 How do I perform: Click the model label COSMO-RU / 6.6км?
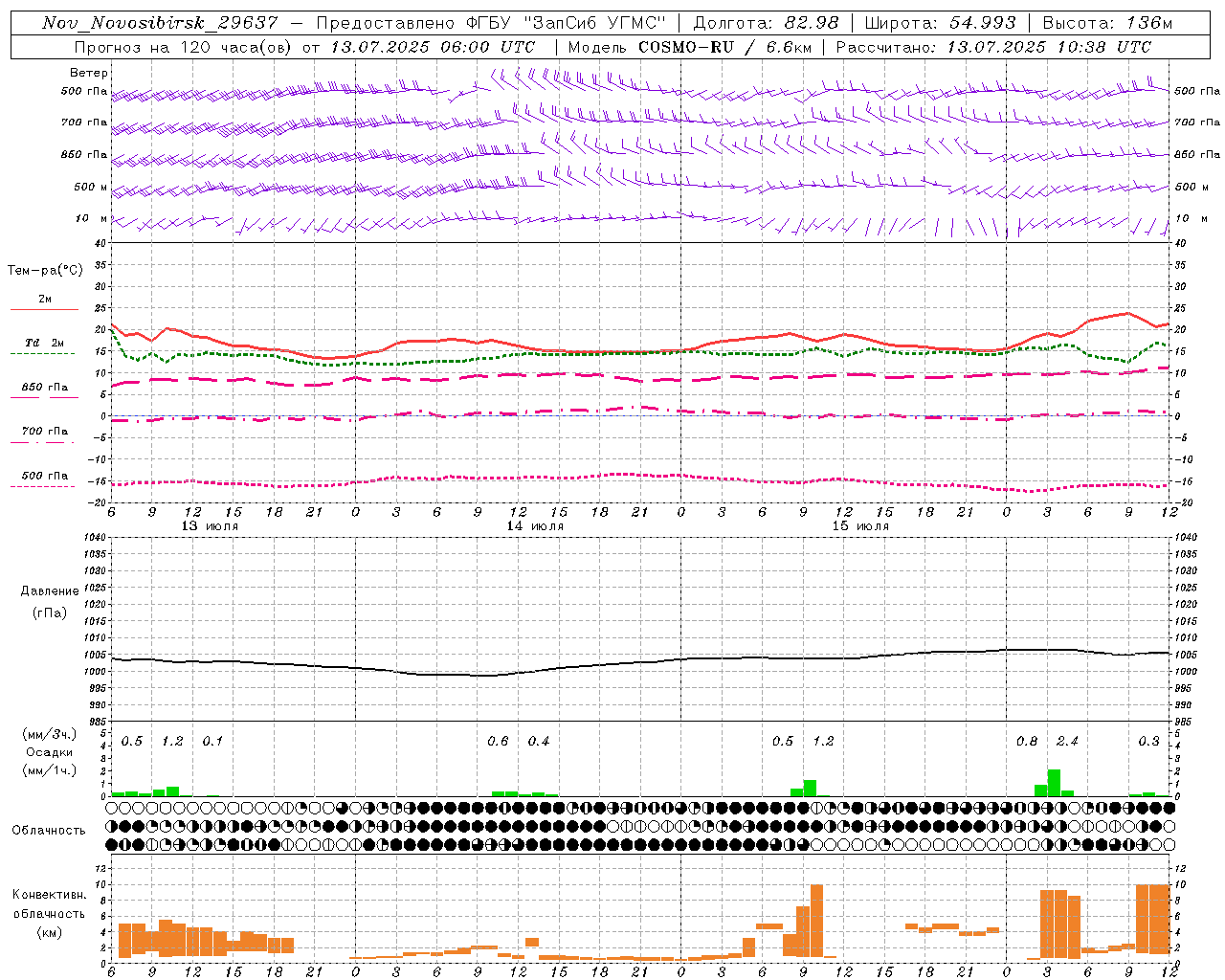coord(724,47)
